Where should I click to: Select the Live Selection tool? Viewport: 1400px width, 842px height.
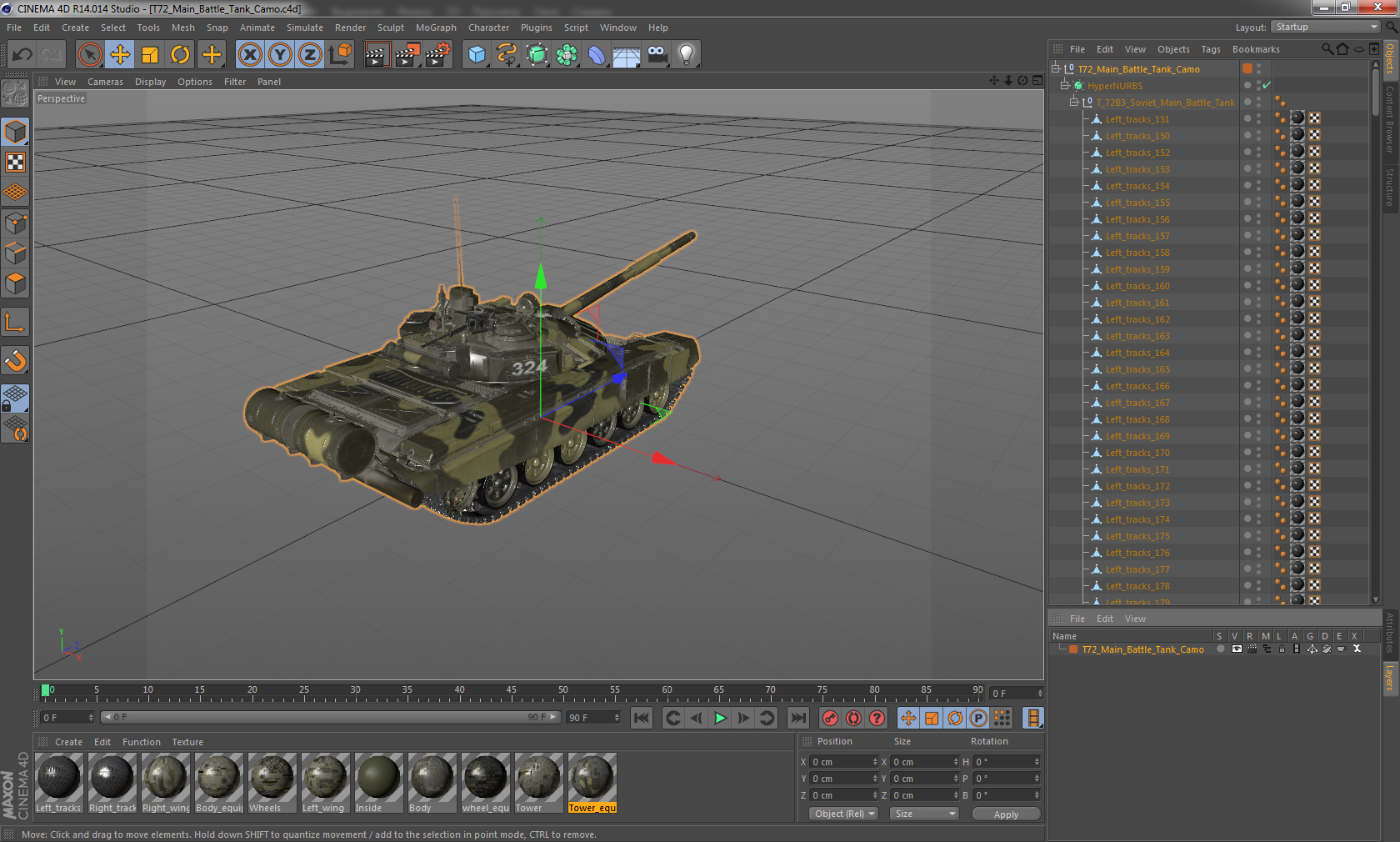coord(90,55)
